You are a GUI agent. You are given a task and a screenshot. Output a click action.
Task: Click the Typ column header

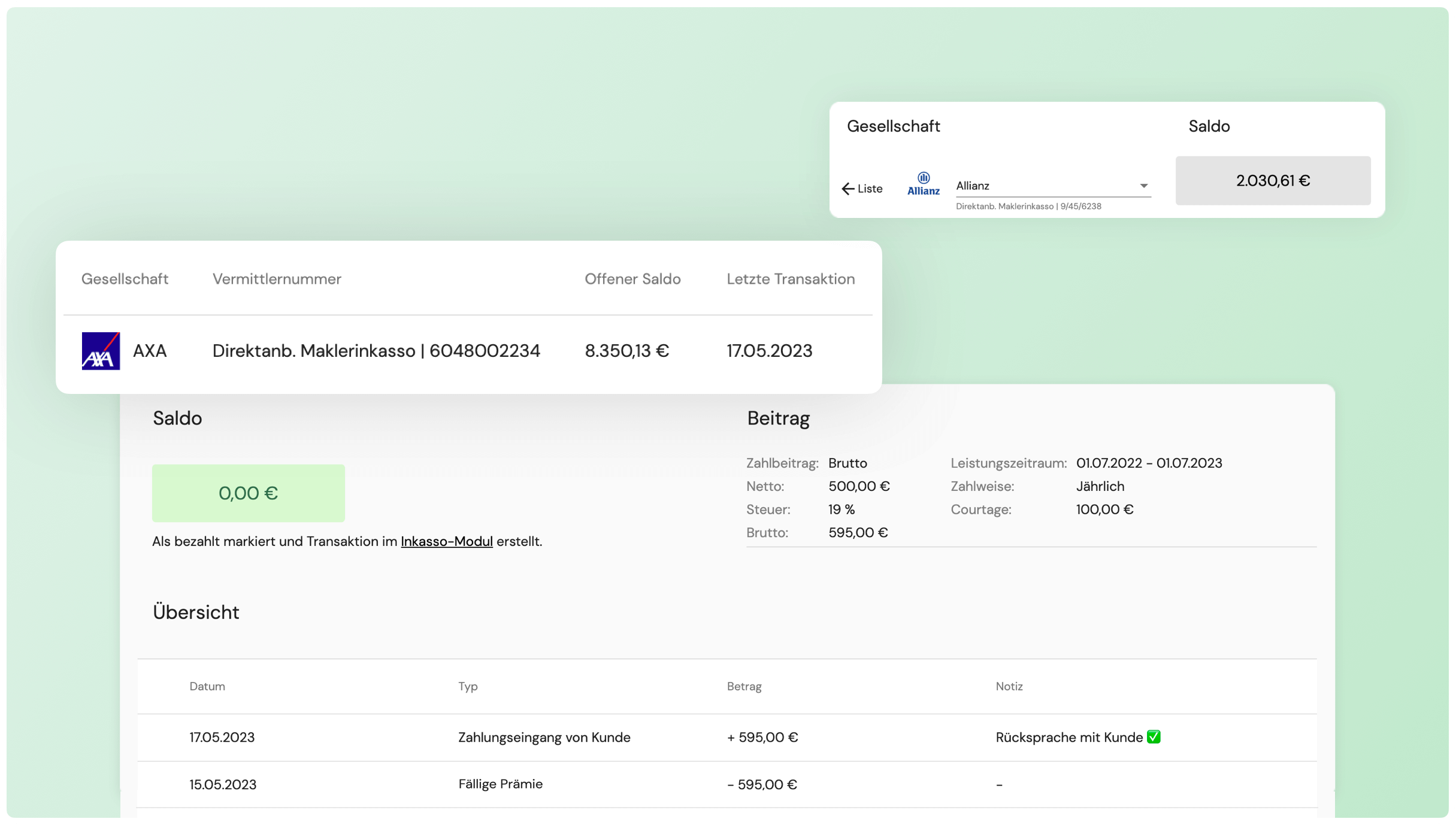tap(468, 687)
